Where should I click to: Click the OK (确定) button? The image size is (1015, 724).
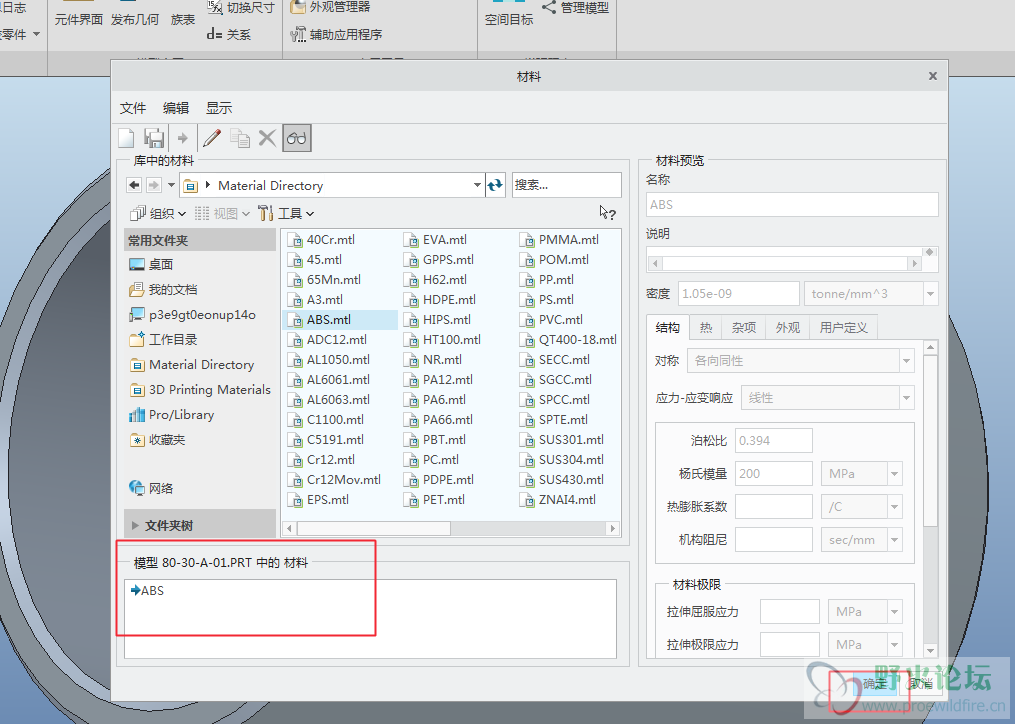click(x=875, y=683)
